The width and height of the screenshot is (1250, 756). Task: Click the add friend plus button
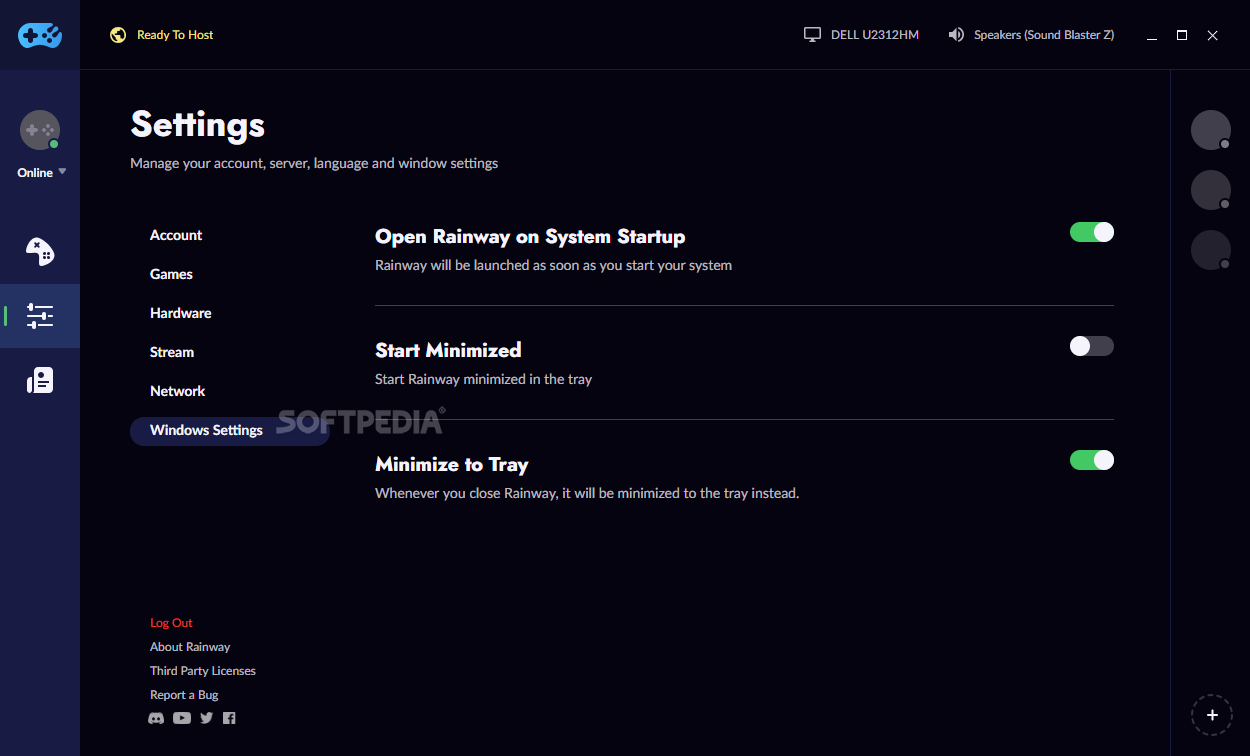1212,715
